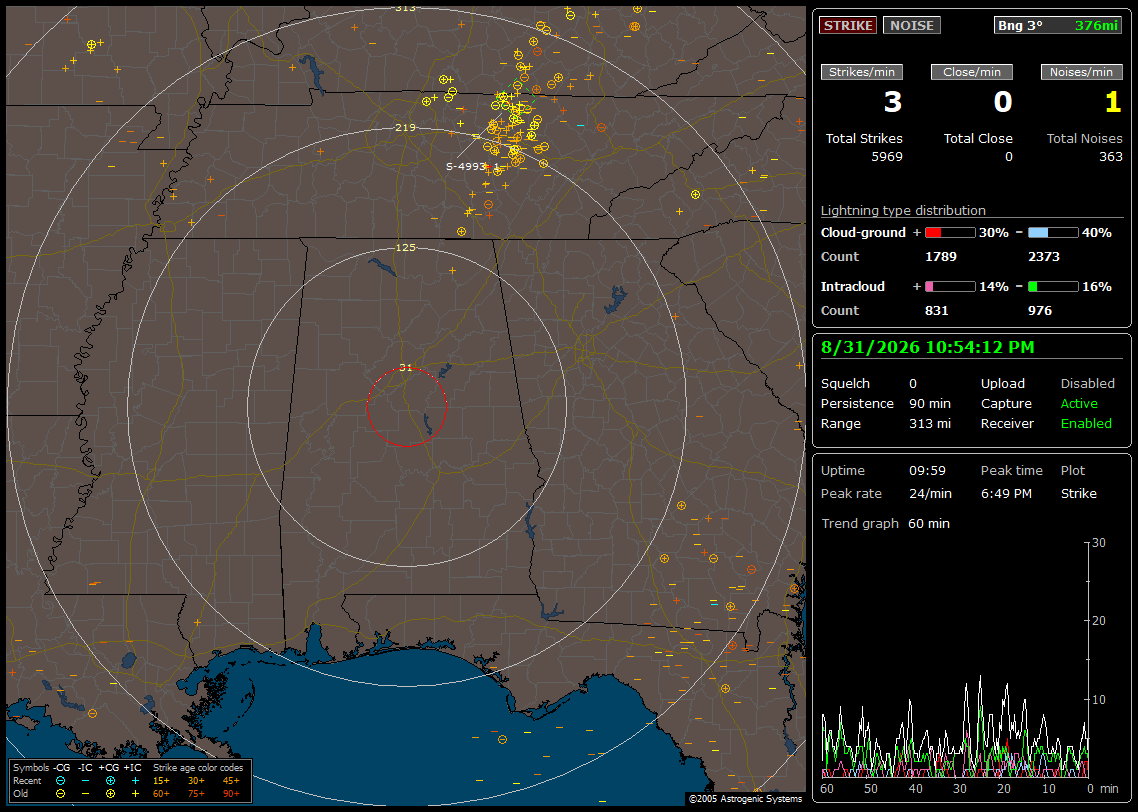1138x812 pixels.
Task: Click the Upload Disabled status
Action: pos(1087,384)
